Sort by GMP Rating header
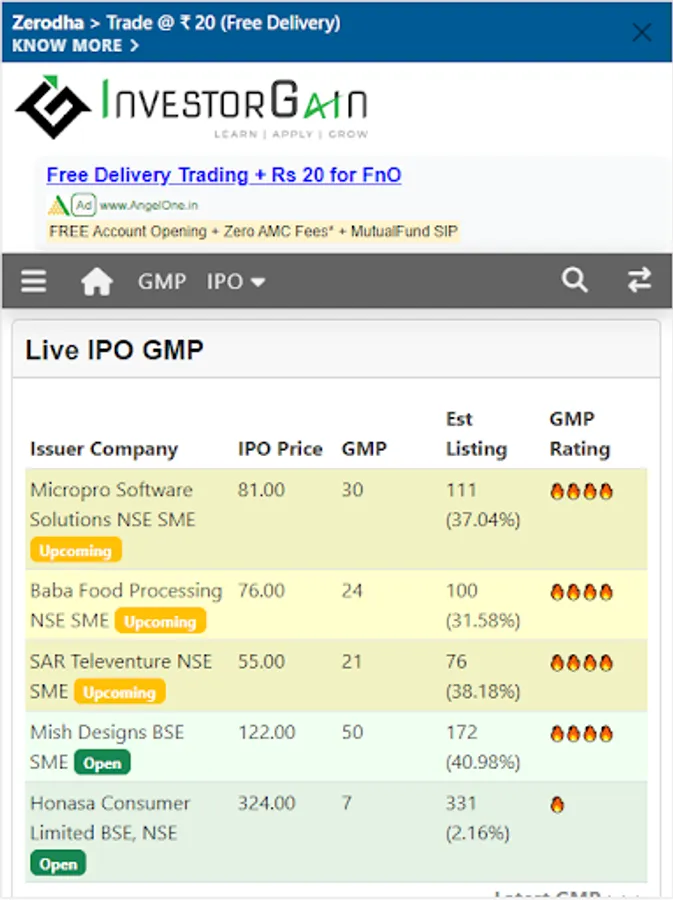Image resolution: width=673 pixels, height=900 pixels. pyautogui.click(x=579, y=434)
